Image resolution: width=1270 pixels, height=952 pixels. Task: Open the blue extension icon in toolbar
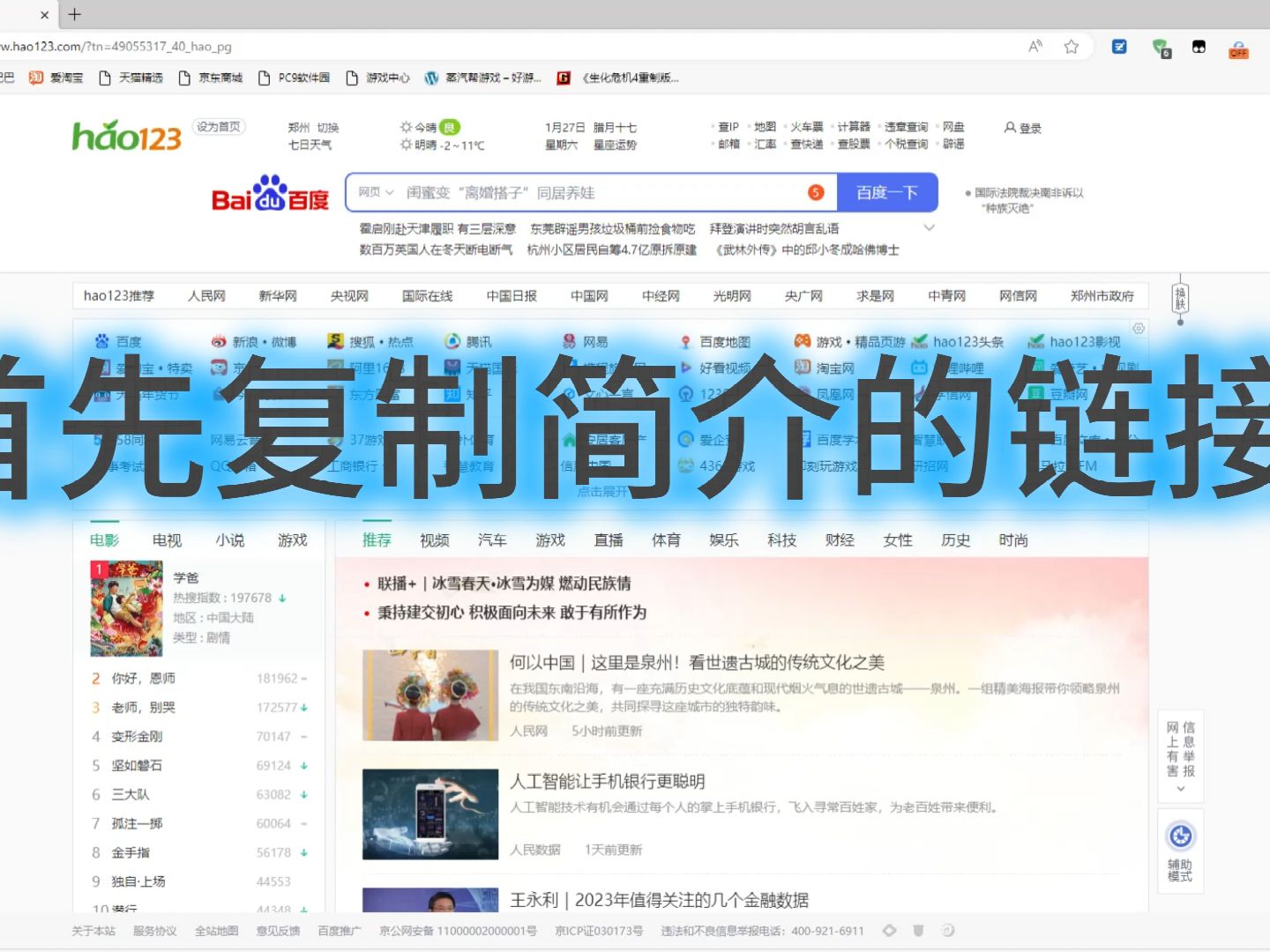pos(1119,47)
